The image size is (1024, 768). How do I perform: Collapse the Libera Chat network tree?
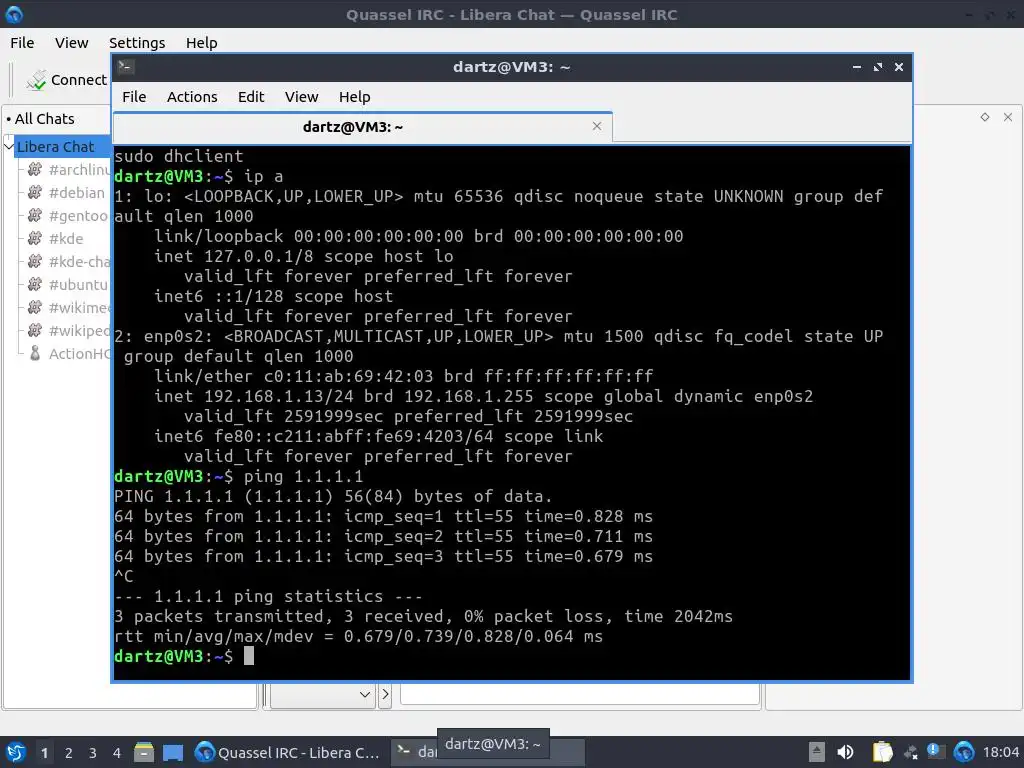tap(9, 146)
